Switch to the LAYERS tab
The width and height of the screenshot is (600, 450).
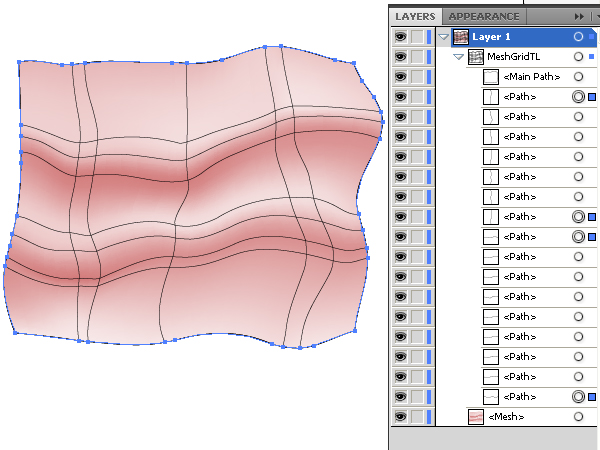(415, 16)
